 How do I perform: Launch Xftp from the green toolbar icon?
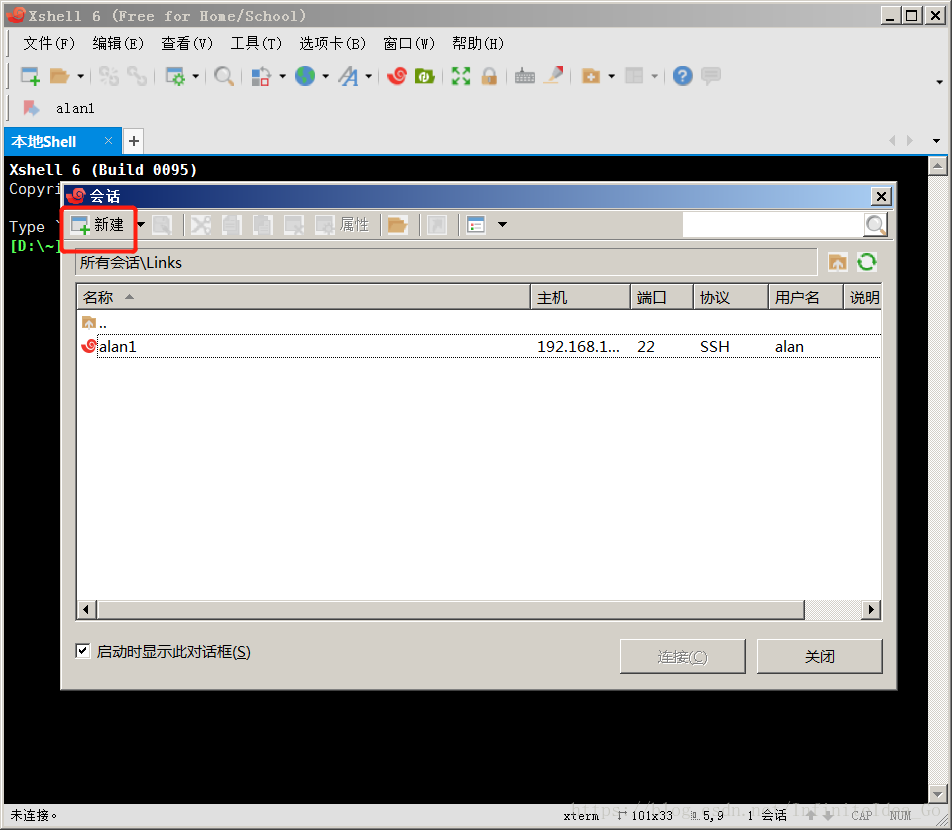click(424, 76)
